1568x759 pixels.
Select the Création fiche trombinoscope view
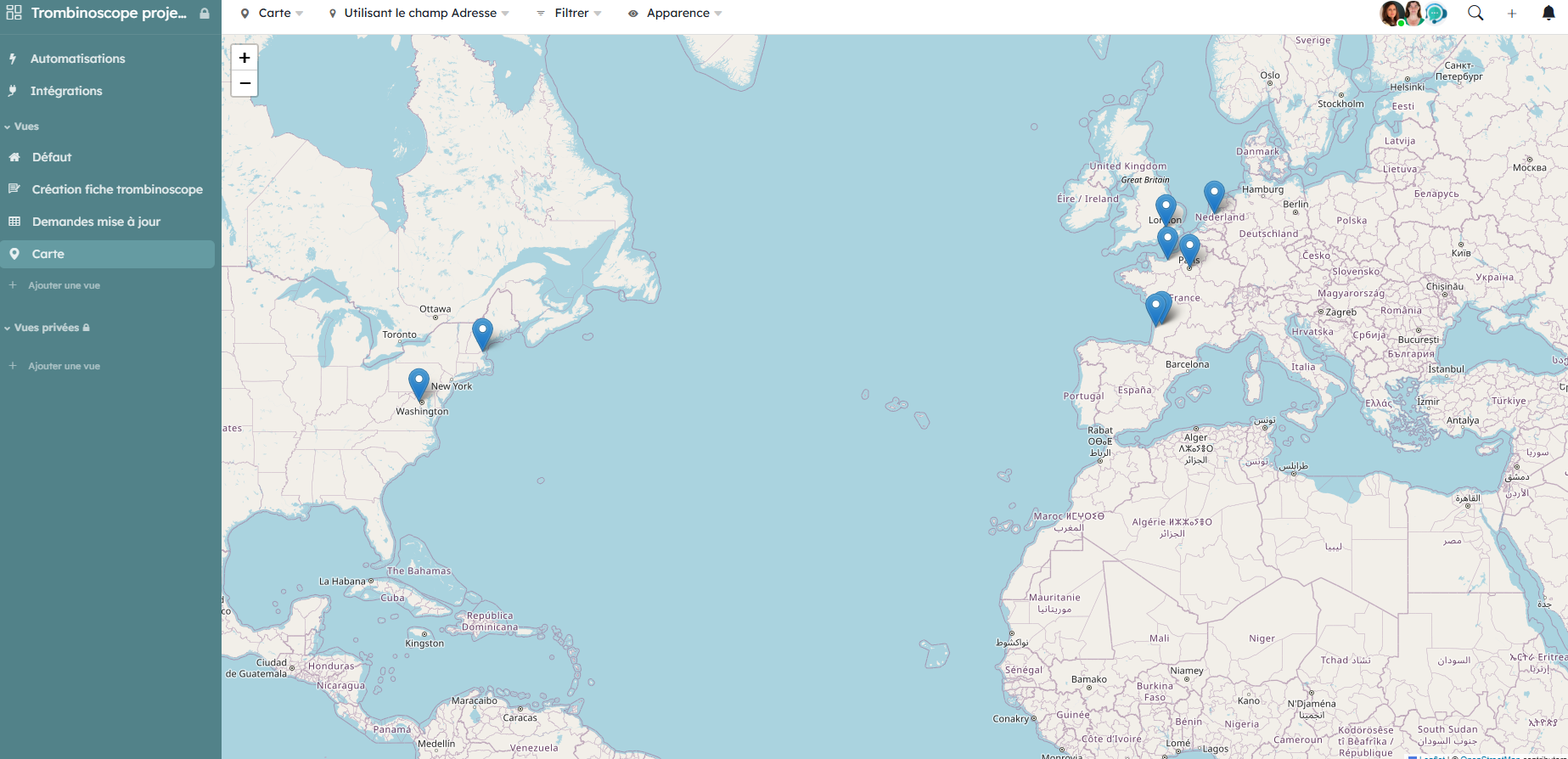tap(117, 189)
